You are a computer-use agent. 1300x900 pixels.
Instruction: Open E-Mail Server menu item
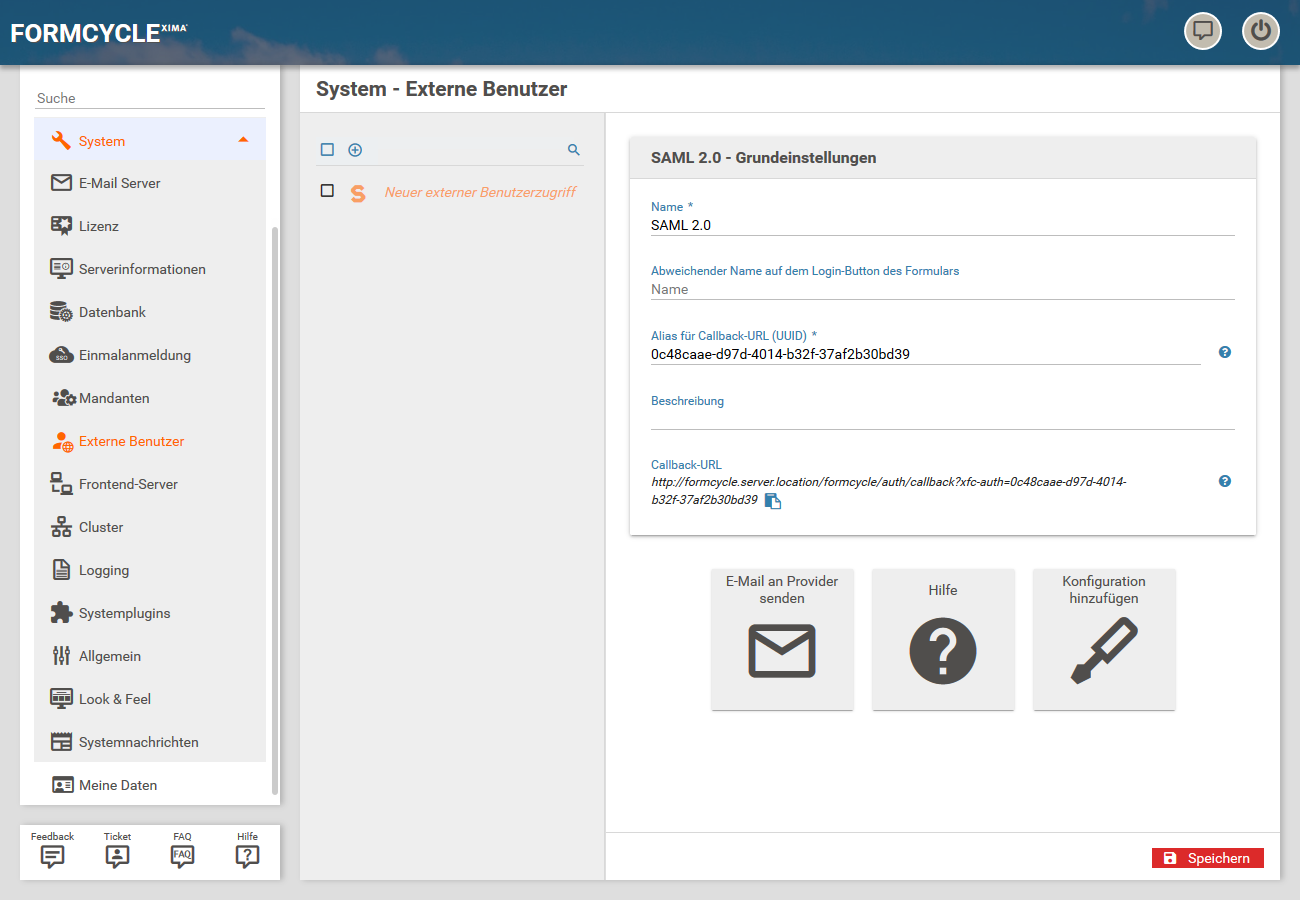(x=119, y=183)
